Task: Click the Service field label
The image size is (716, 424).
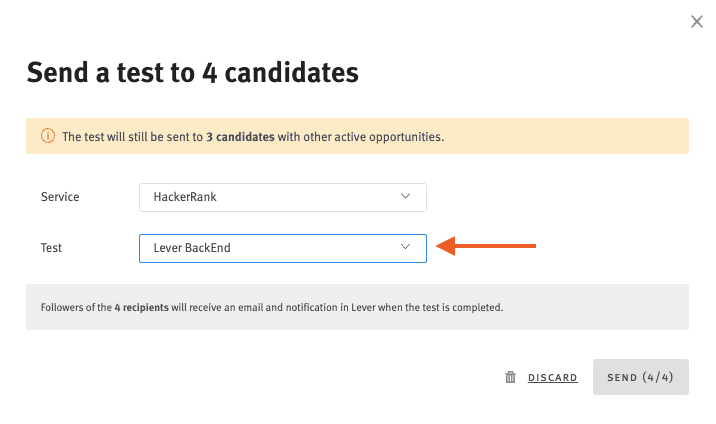Action: pyautogui.click(x=60, y=197)
